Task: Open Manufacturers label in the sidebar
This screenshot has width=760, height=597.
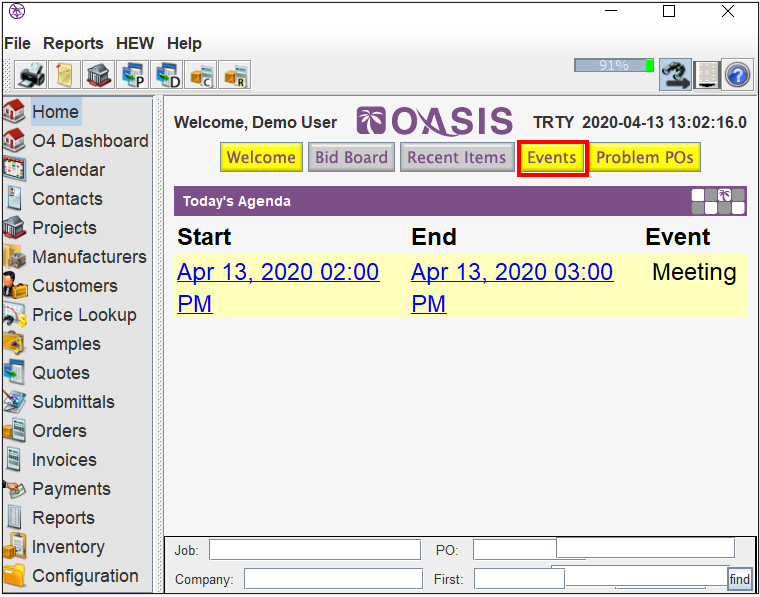Action: click(89, 257)
